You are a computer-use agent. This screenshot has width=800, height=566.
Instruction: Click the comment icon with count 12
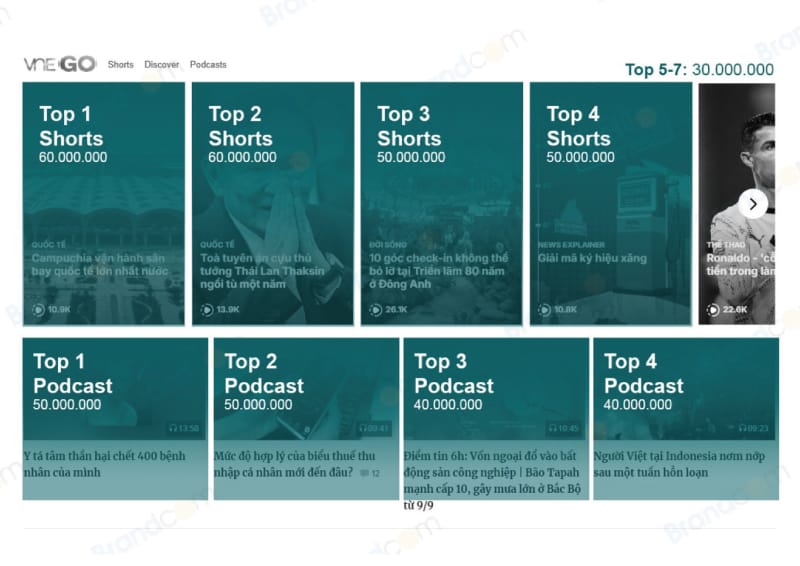tap(369, 472)
